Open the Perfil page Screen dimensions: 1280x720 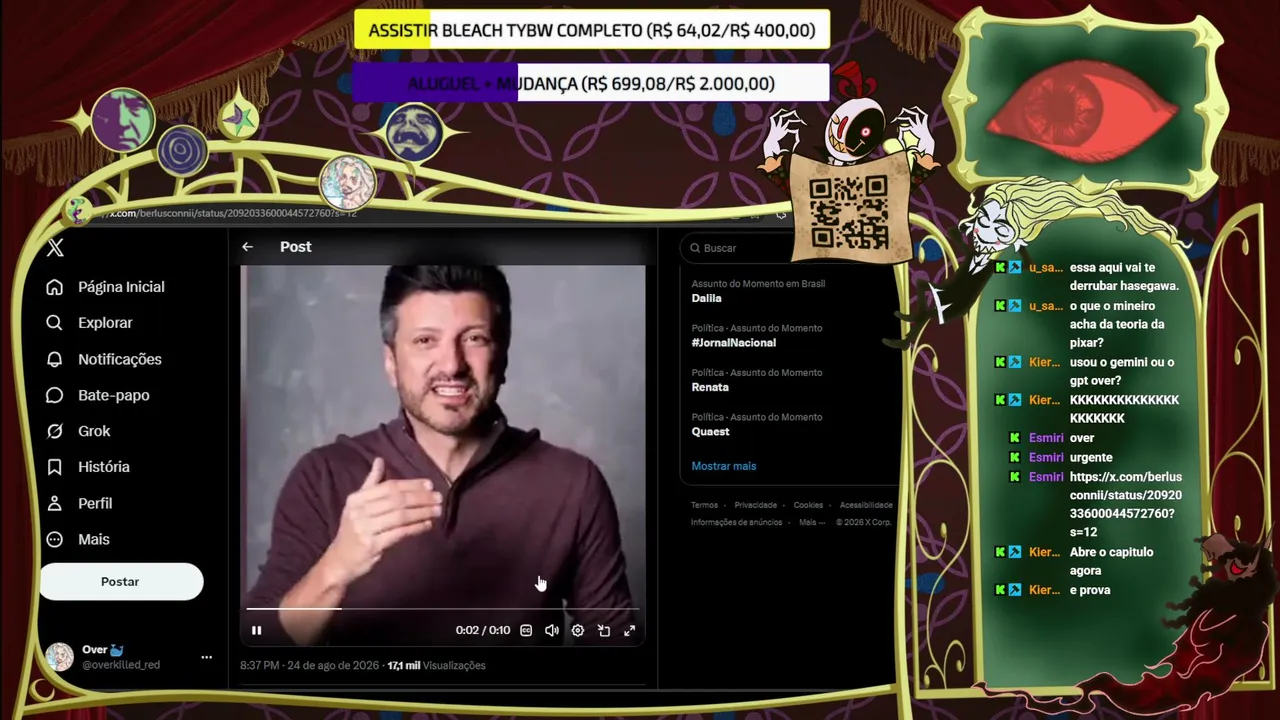click(79, 503)
